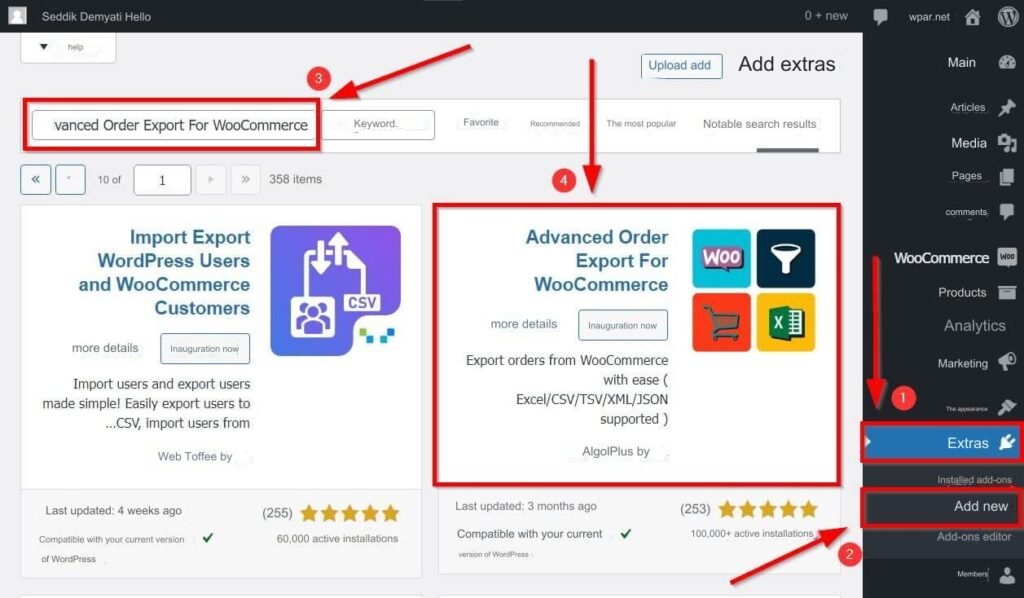This screenshot has width=1024, height=598.
Task: Switch to the Favorite tab
Action: tap(481, 122)
